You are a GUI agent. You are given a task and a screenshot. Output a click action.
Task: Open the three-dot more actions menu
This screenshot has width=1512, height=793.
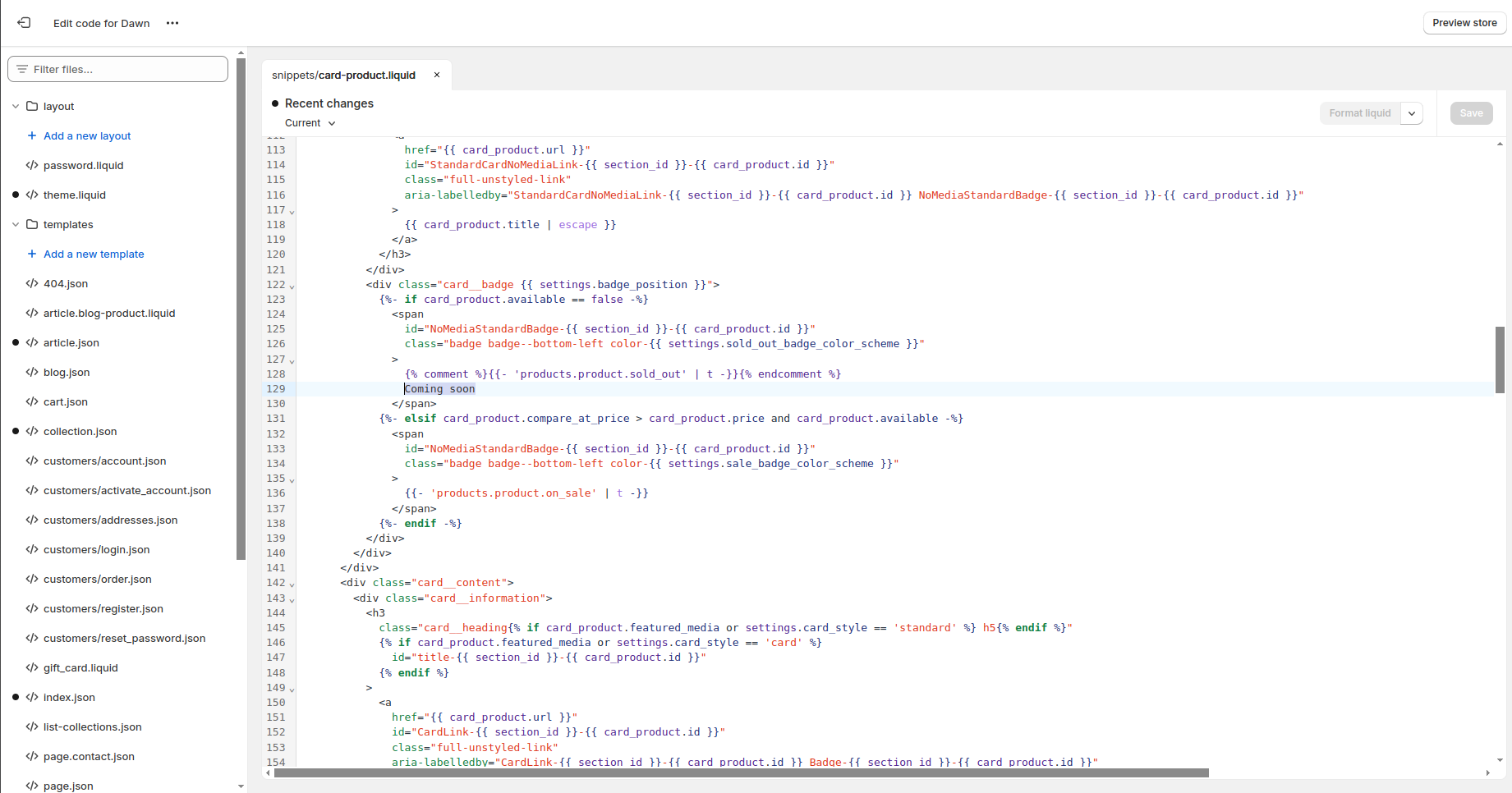tap(172, 23)
